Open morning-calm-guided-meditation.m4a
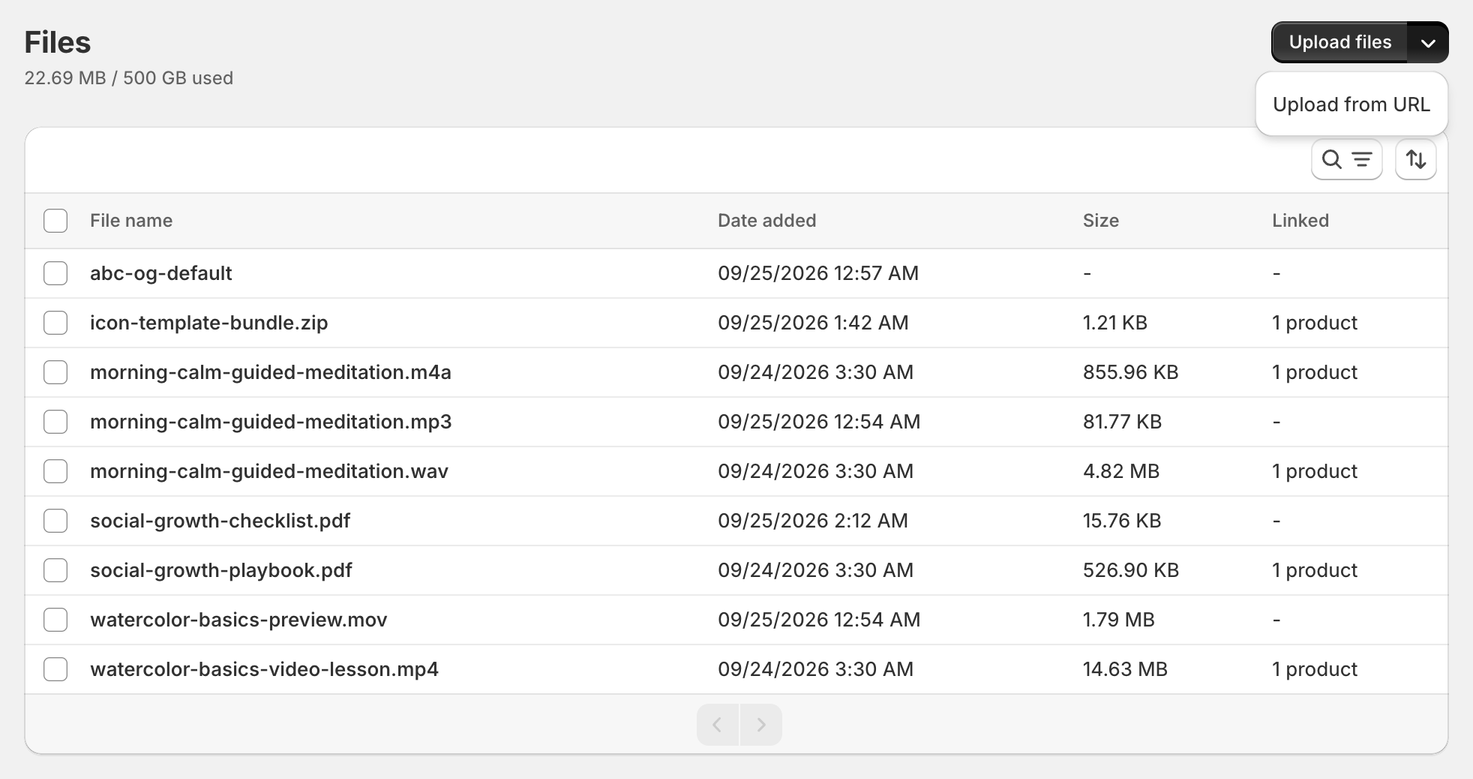The width and height of the screenshot is (1473, 779). point(271,372)
